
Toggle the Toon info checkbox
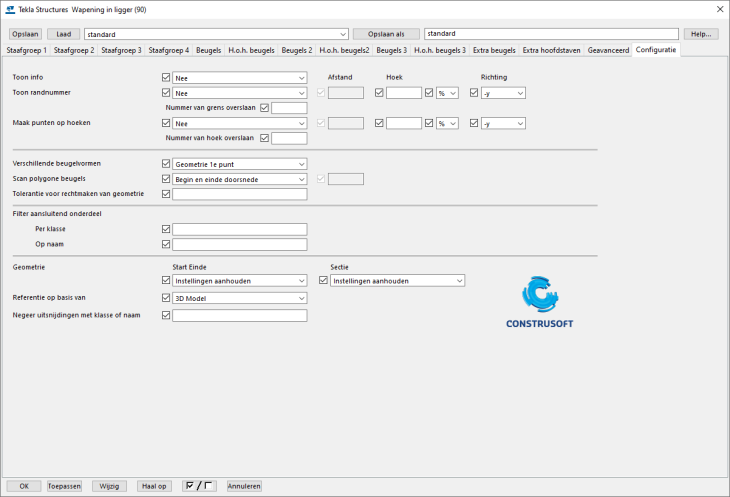(166, 77)
